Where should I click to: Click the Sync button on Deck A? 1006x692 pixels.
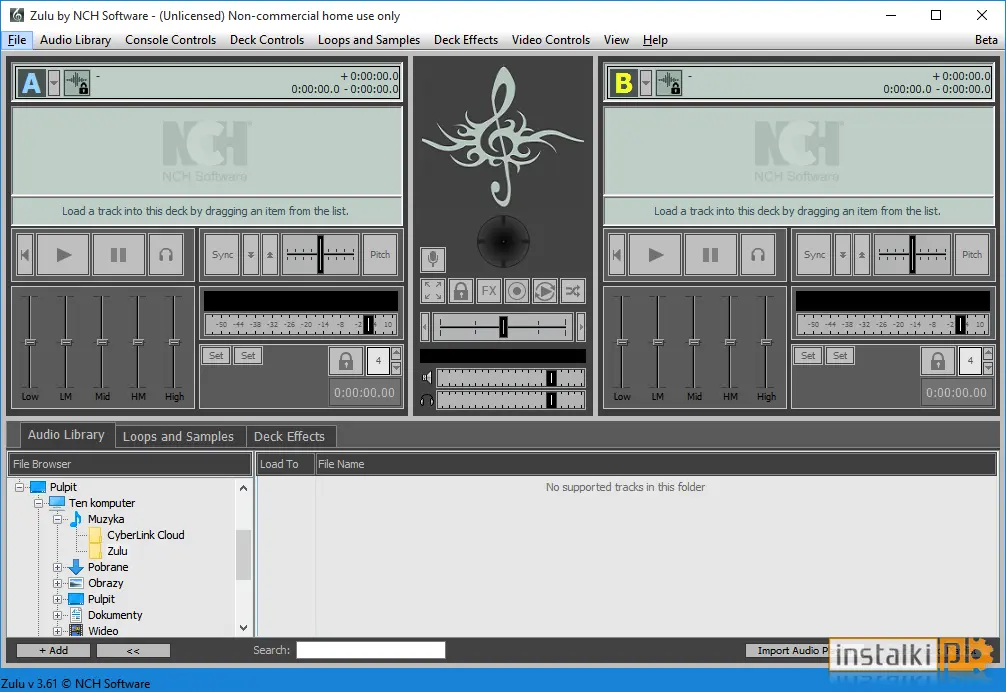tap(223, 255)
